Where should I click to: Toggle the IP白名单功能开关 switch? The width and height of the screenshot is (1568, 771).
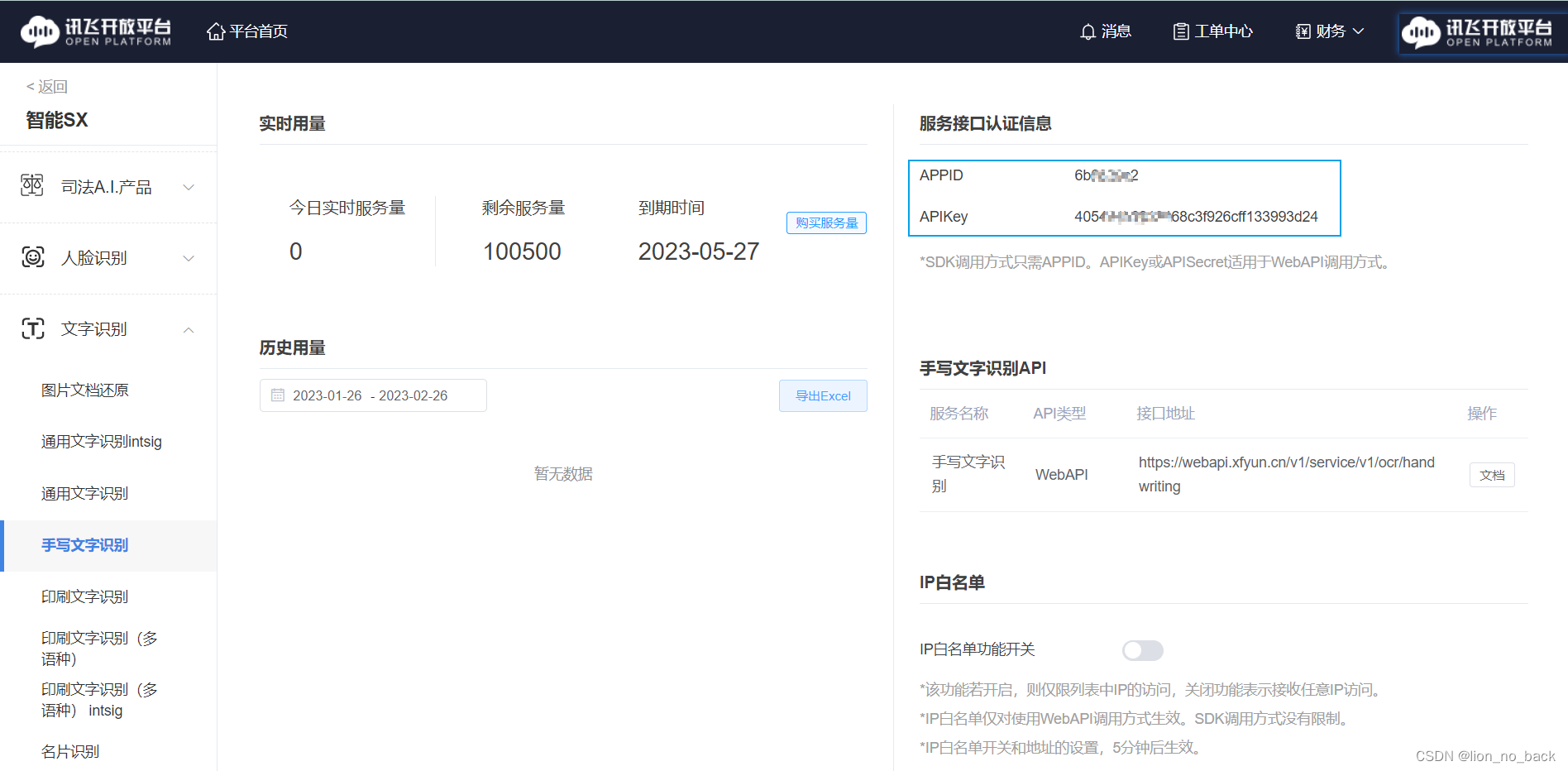[x=1142, y=650]
